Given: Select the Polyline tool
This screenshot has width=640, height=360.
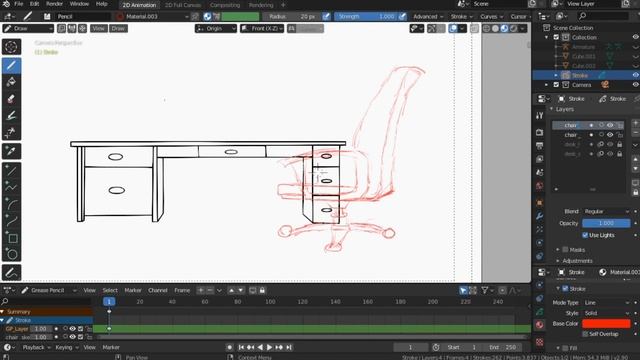Looking at the screenshot, I should click(11, 187).
